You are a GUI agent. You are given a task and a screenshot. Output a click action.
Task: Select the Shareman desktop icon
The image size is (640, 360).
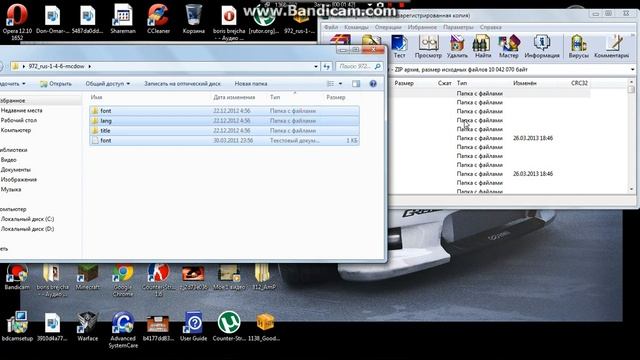(123, 19)
